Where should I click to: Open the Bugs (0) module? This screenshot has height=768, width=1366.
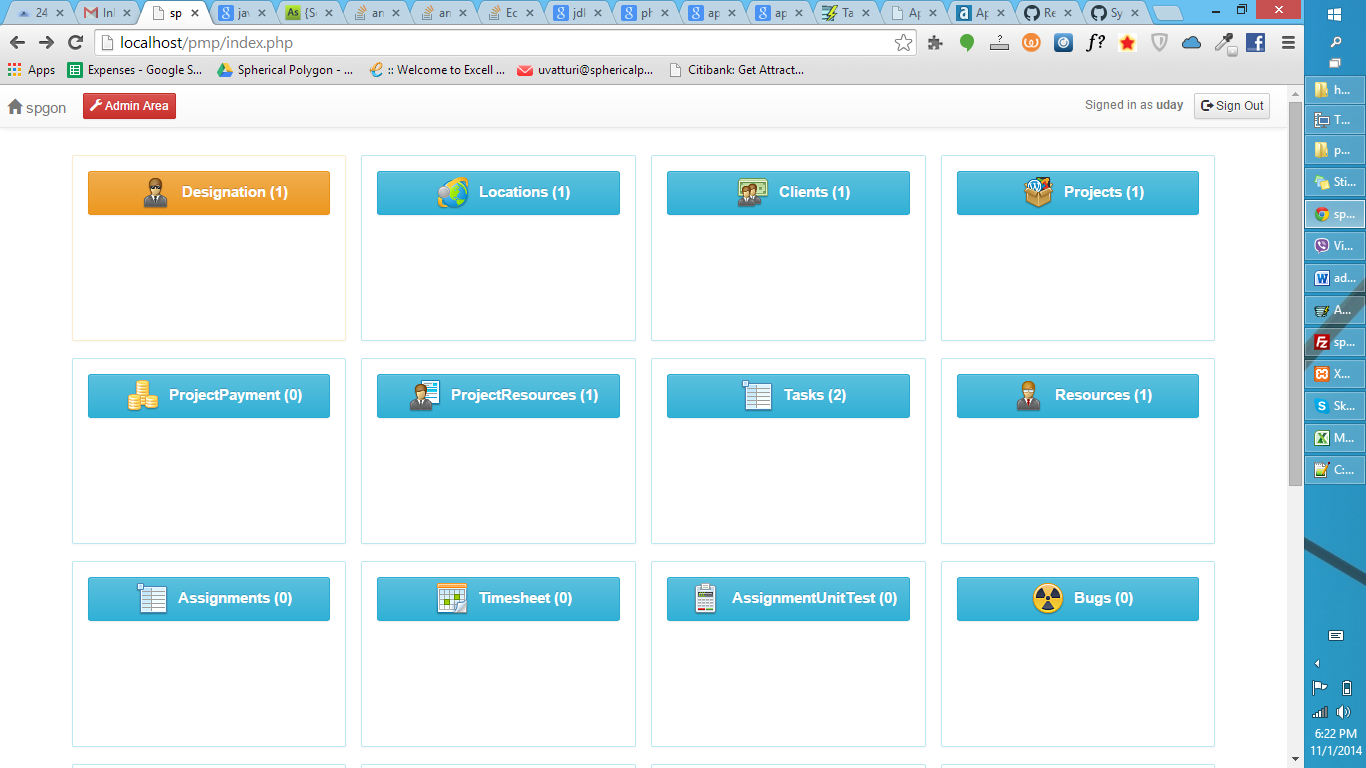[1078, 599]
